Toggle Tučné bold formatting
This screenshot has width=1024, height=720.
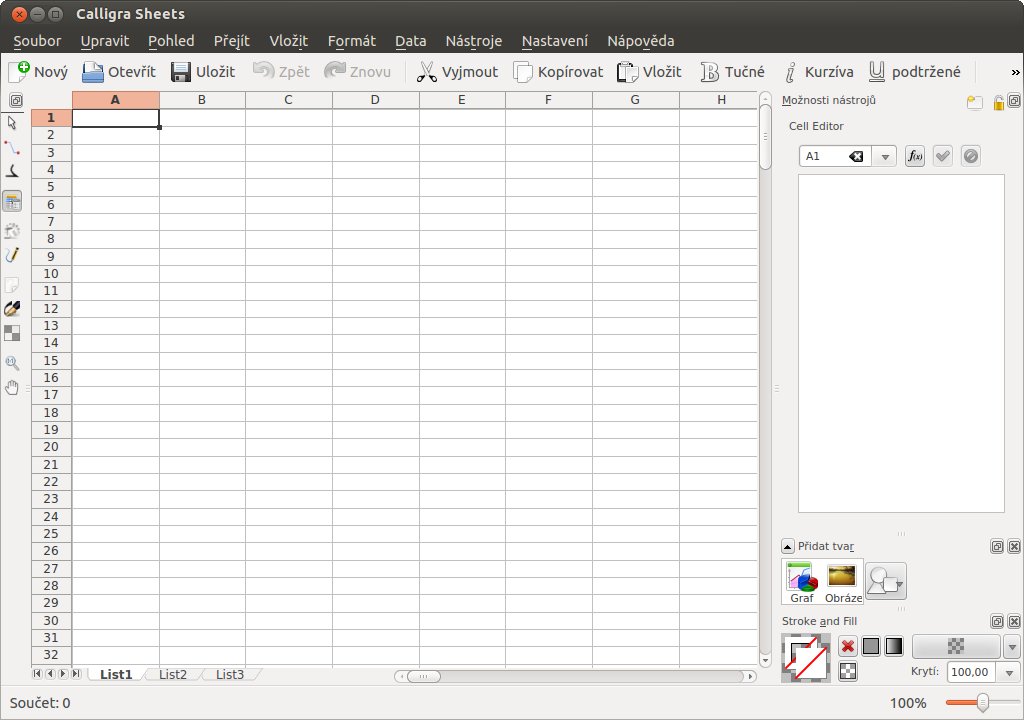(732, 72)
